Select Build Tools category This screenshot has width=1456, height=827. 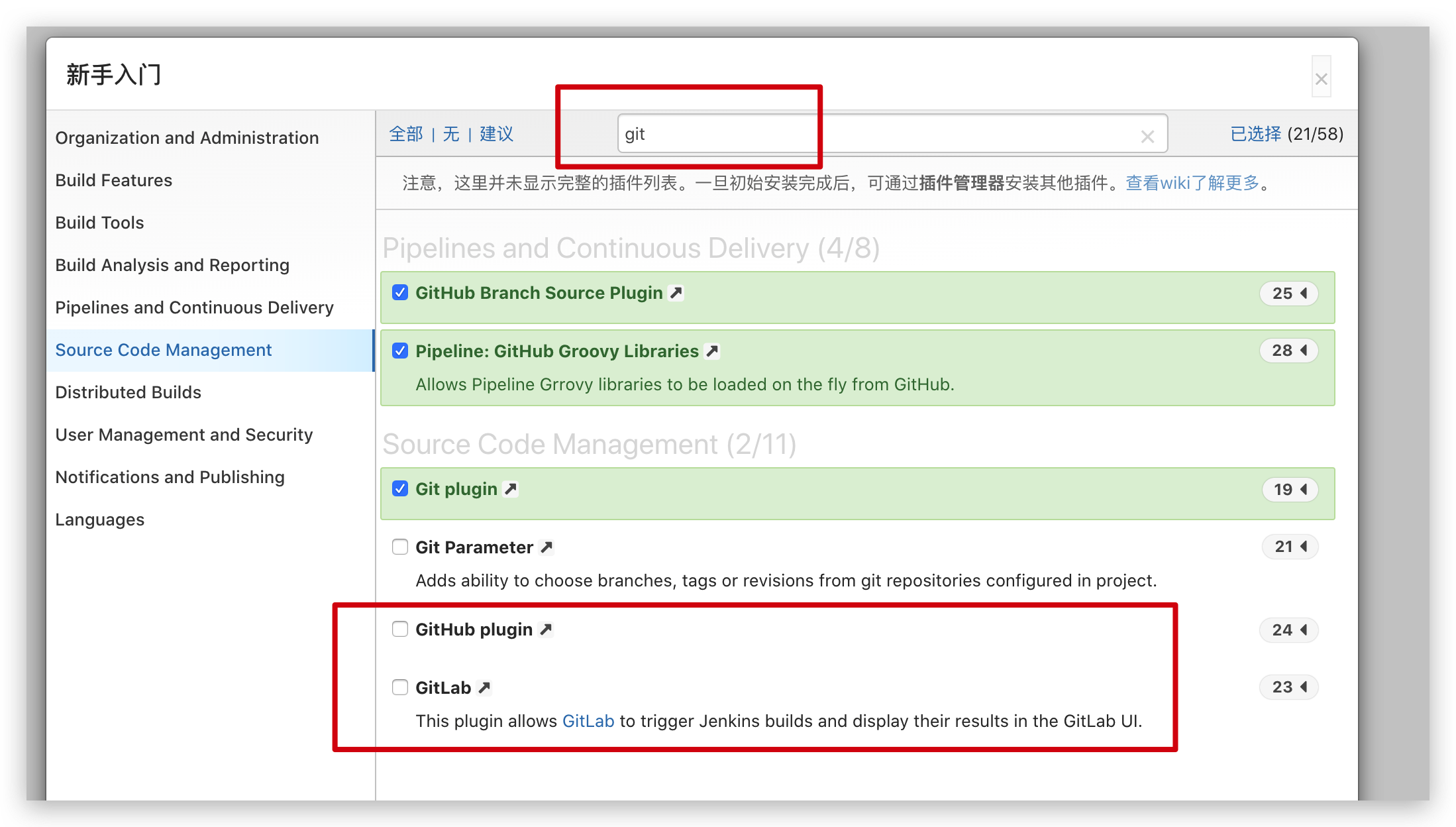point(211,223)
